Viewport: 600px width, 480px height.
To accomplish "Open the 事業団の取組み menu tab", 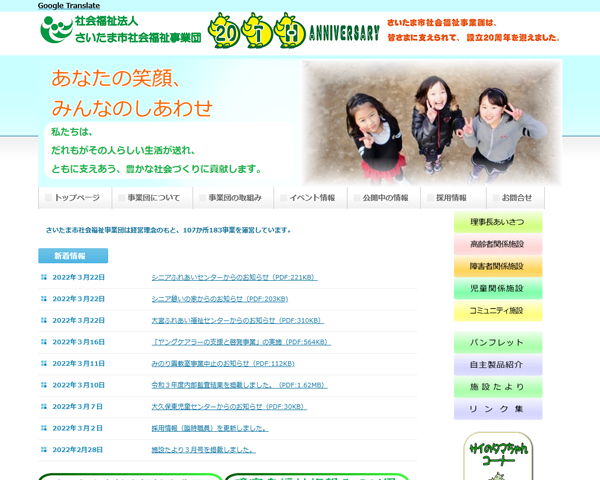I will point(233,198).
